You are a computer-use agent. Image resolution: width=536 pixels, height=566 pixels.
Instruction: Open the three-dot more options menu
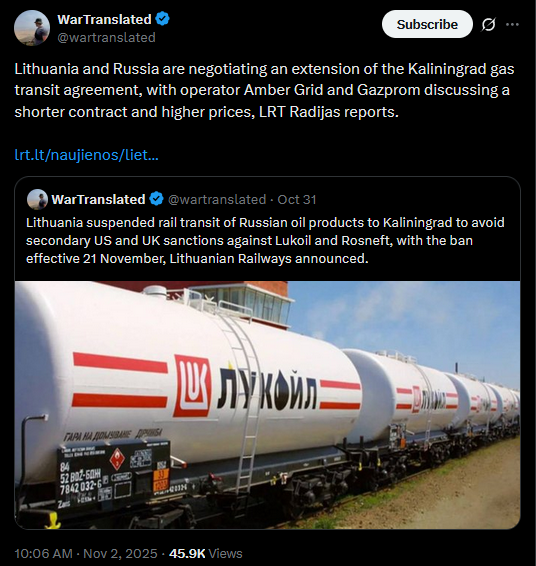click(512, 24)
